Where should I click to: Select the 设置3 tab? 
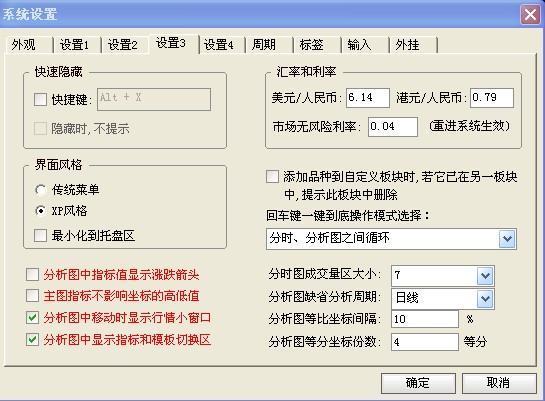point(174,43)
